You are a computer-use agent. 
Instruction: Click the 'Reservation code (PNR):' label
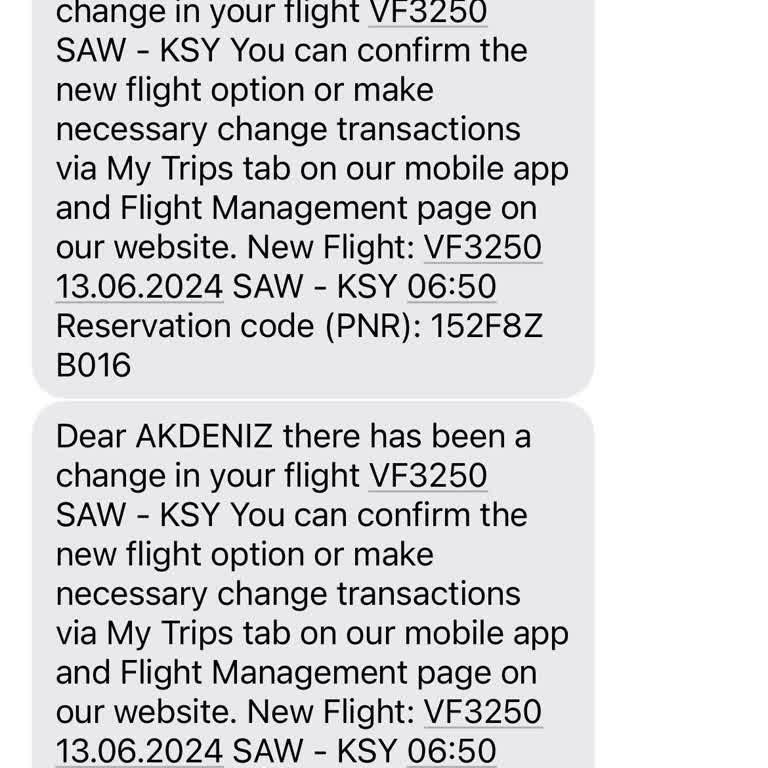pyautogui.click(x=239, y=326)
